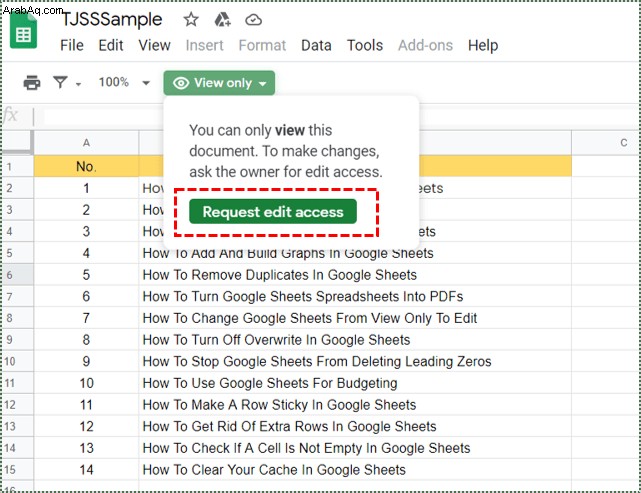Screen dimensions: 641x493
Task: Expand the filter views dropdown arrow
Action: coord(78,84)
